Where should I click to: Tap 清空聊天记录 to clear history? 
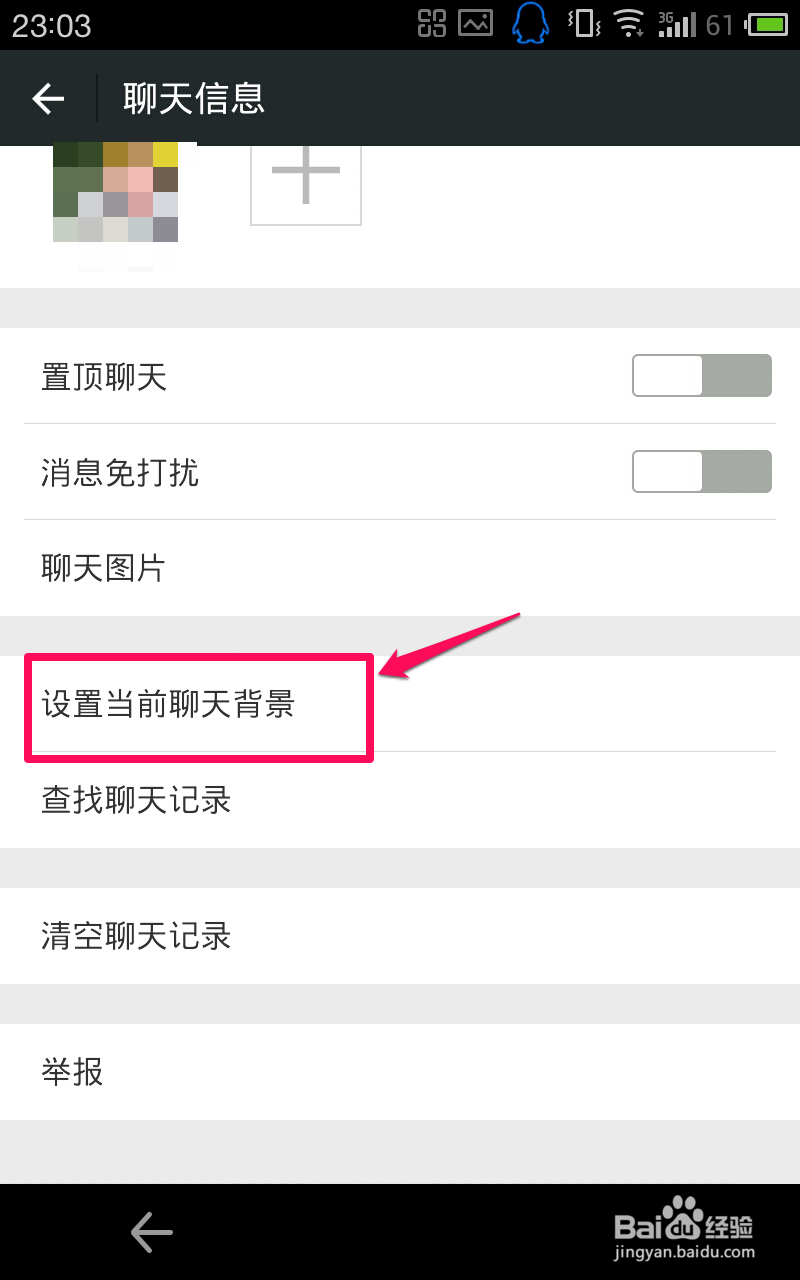(400, 936)
